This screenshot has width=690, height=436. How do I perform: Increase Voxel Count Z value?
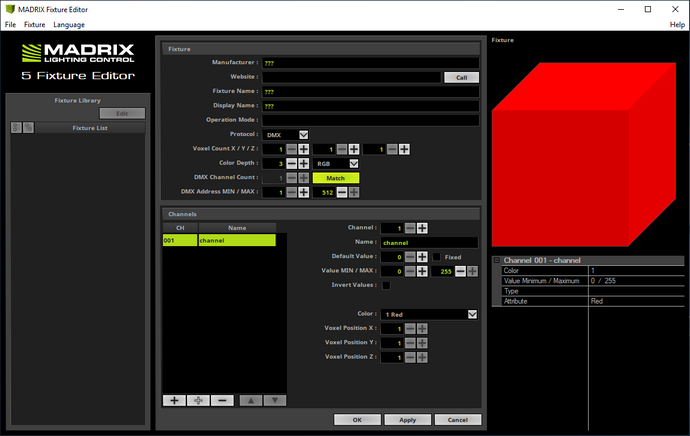404,149
